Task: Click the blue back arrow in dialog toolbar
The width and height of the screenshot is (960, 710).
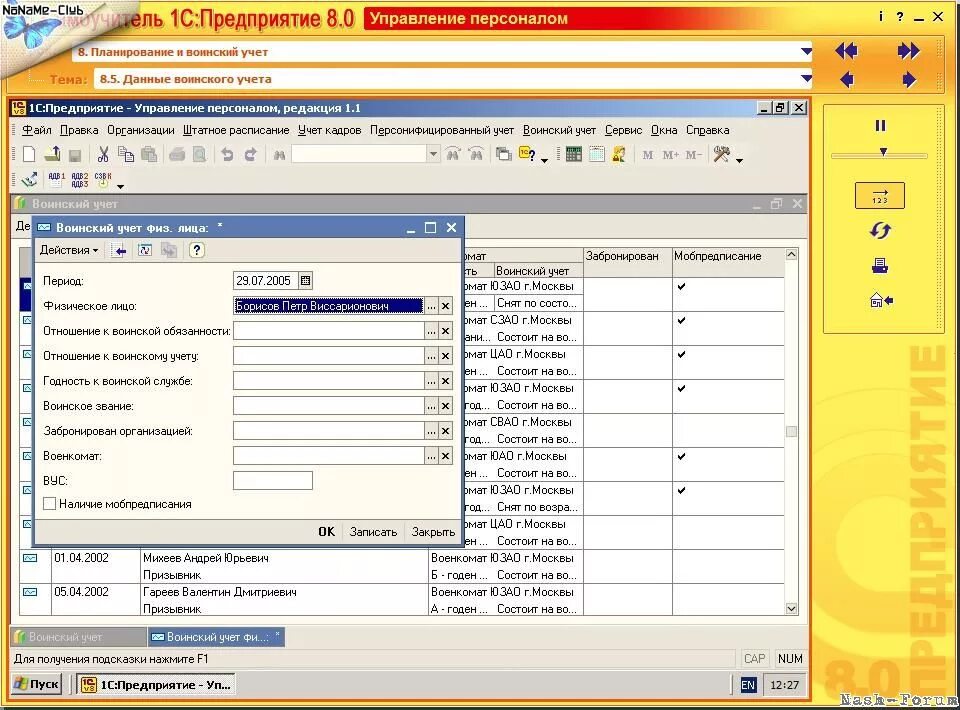Action: [120, 250]
